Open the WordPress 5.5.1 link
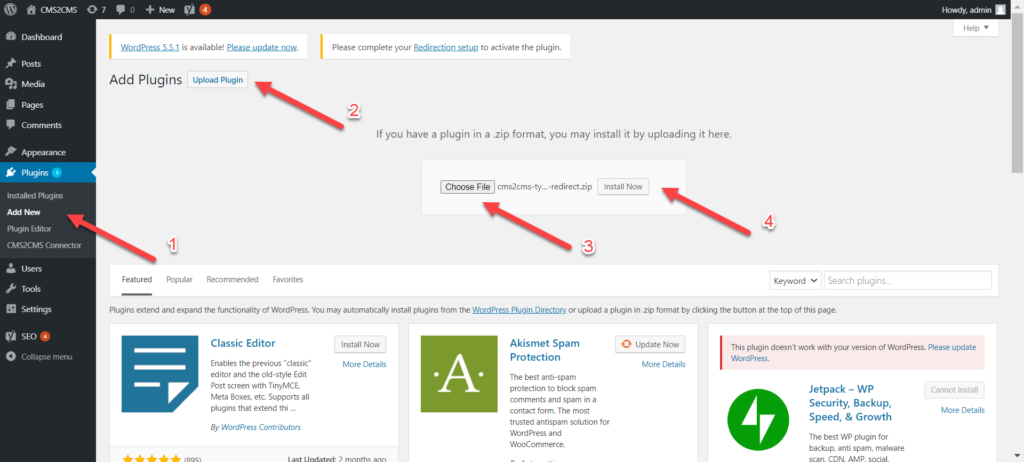Image resolution: width=1024 pixels, height=462 pixels. click(150, 47)
